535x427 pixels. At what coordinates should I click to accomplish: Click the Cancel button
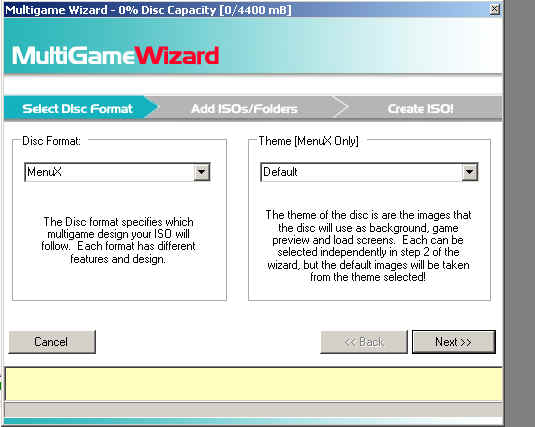[x=52, y=342]
